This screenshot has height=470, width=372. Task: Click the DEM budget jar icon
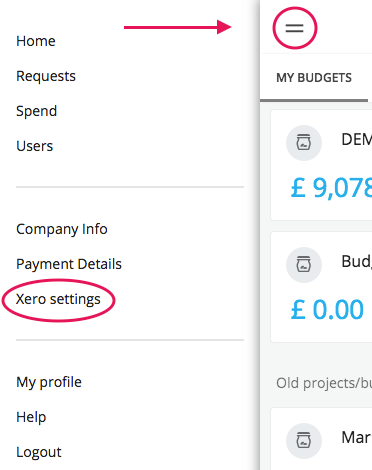pyautogui.click(x=304, y=143)
